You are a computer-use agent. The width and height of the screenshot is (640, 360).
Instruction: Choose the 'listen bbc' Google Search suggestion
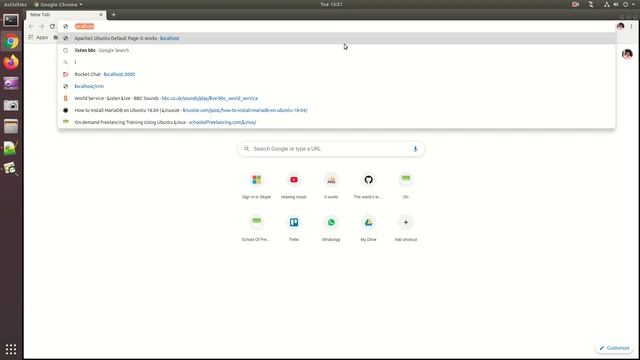pos(337,50)
